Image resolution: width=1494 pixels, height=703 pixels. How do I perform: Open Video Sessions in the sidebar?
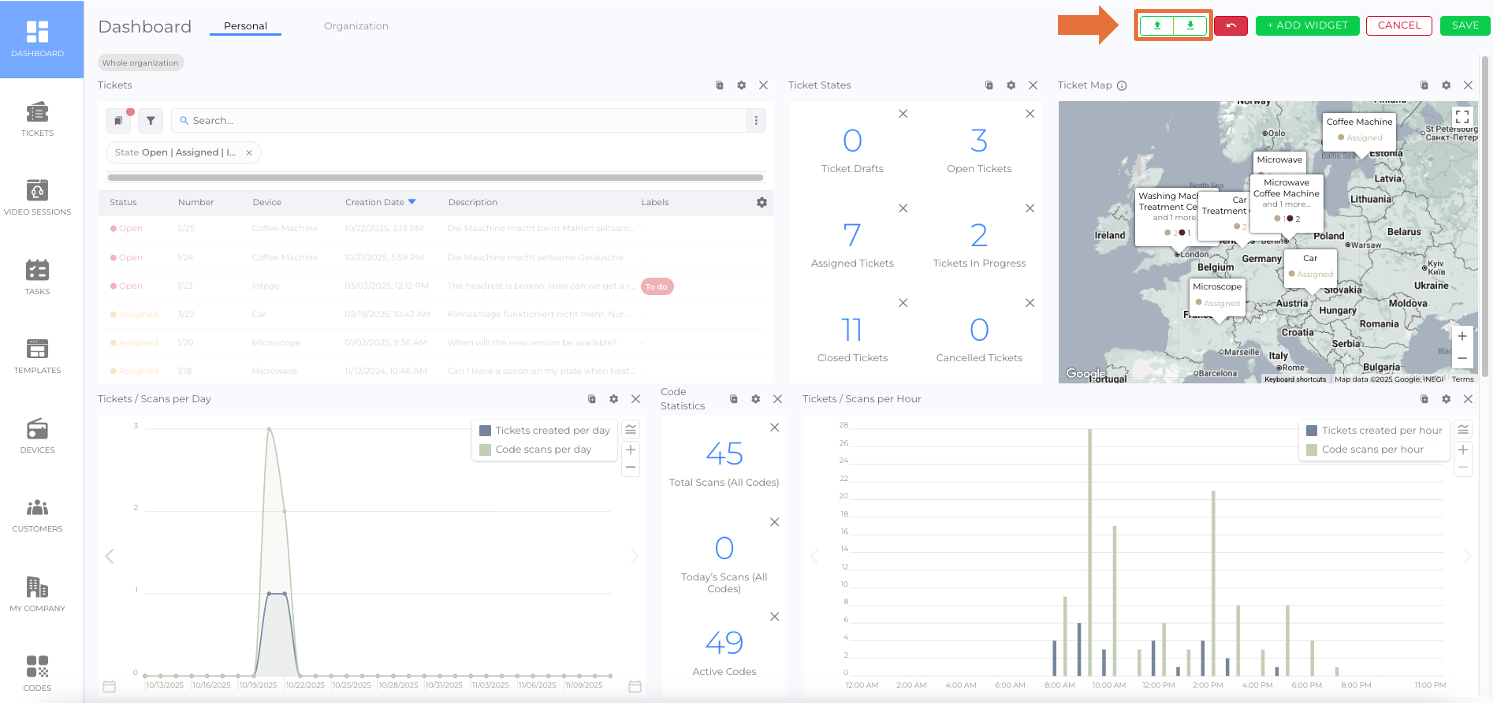(x=37, y=198)
